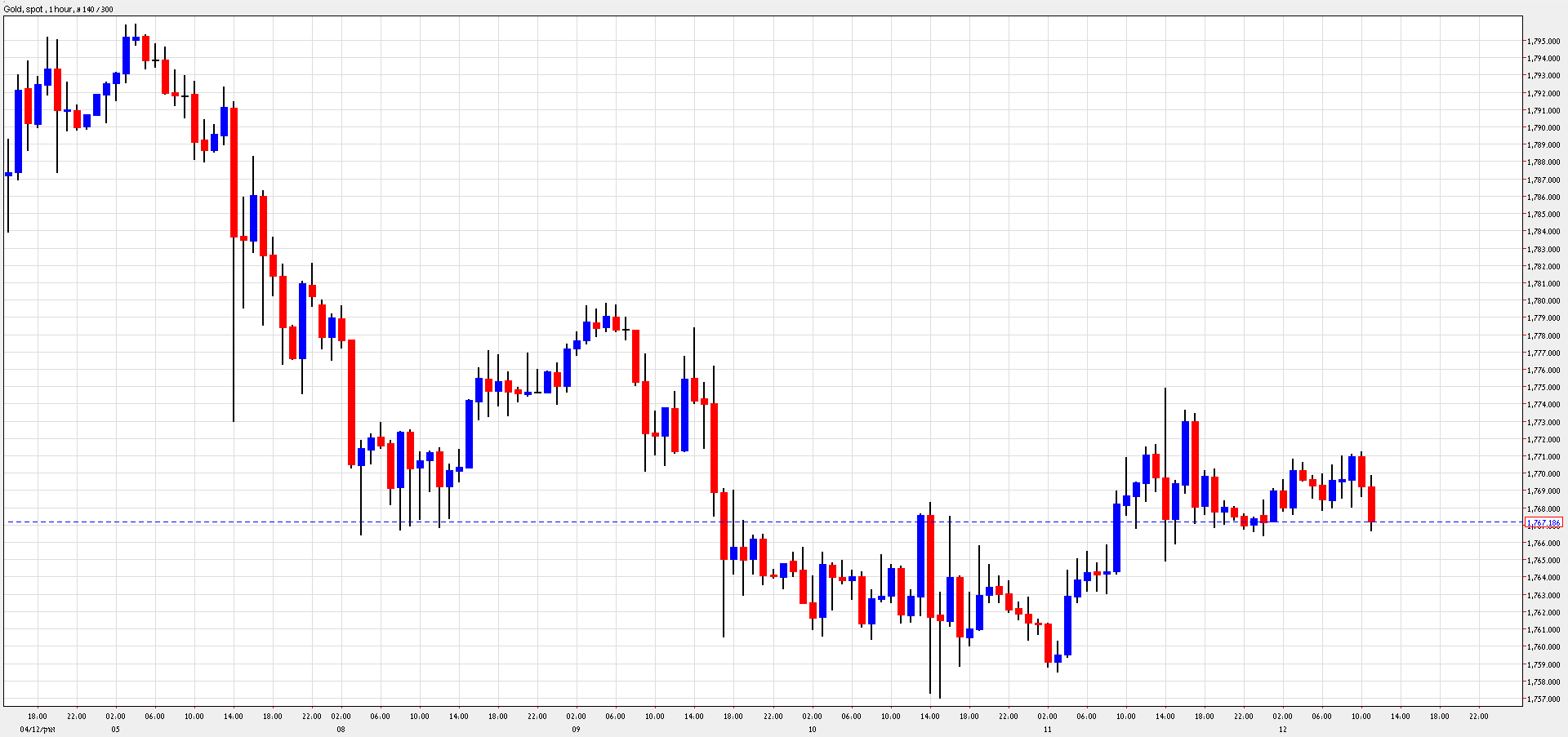Click the date label 09 on time axis
The height and width of the screenshot is (737, 1568).
(577, 730)
